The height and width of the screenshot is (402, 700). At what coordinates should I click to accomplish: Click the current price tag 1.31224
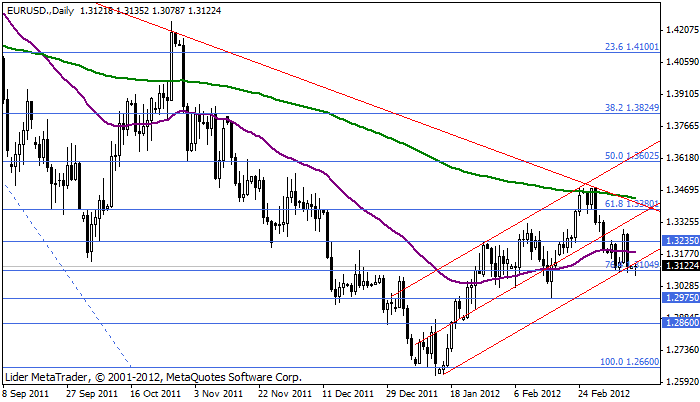coord(681,266)
